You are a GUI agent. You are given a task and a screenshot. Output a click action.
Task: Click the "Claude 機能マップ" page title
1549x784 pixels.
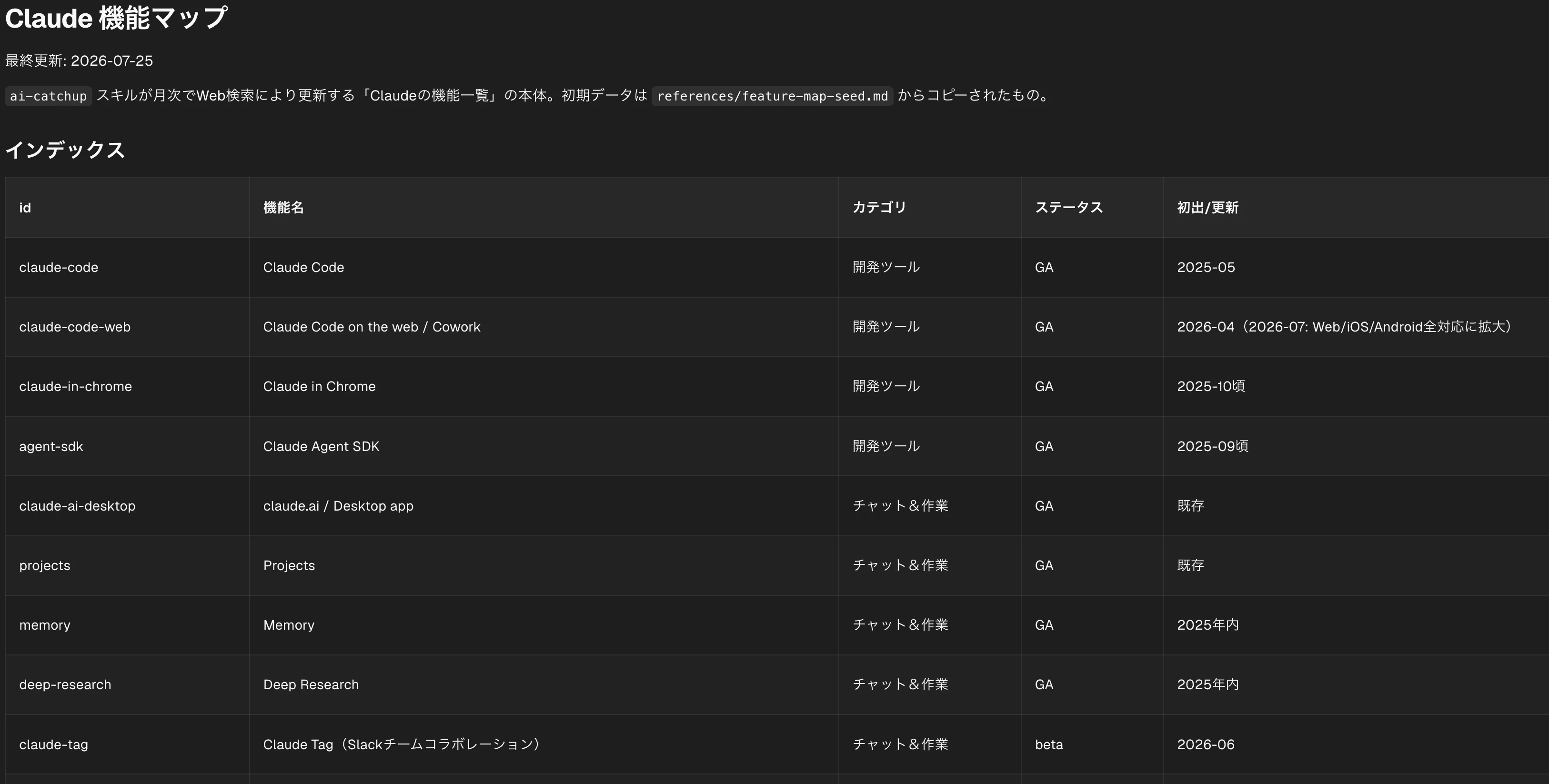click(116, 18)
